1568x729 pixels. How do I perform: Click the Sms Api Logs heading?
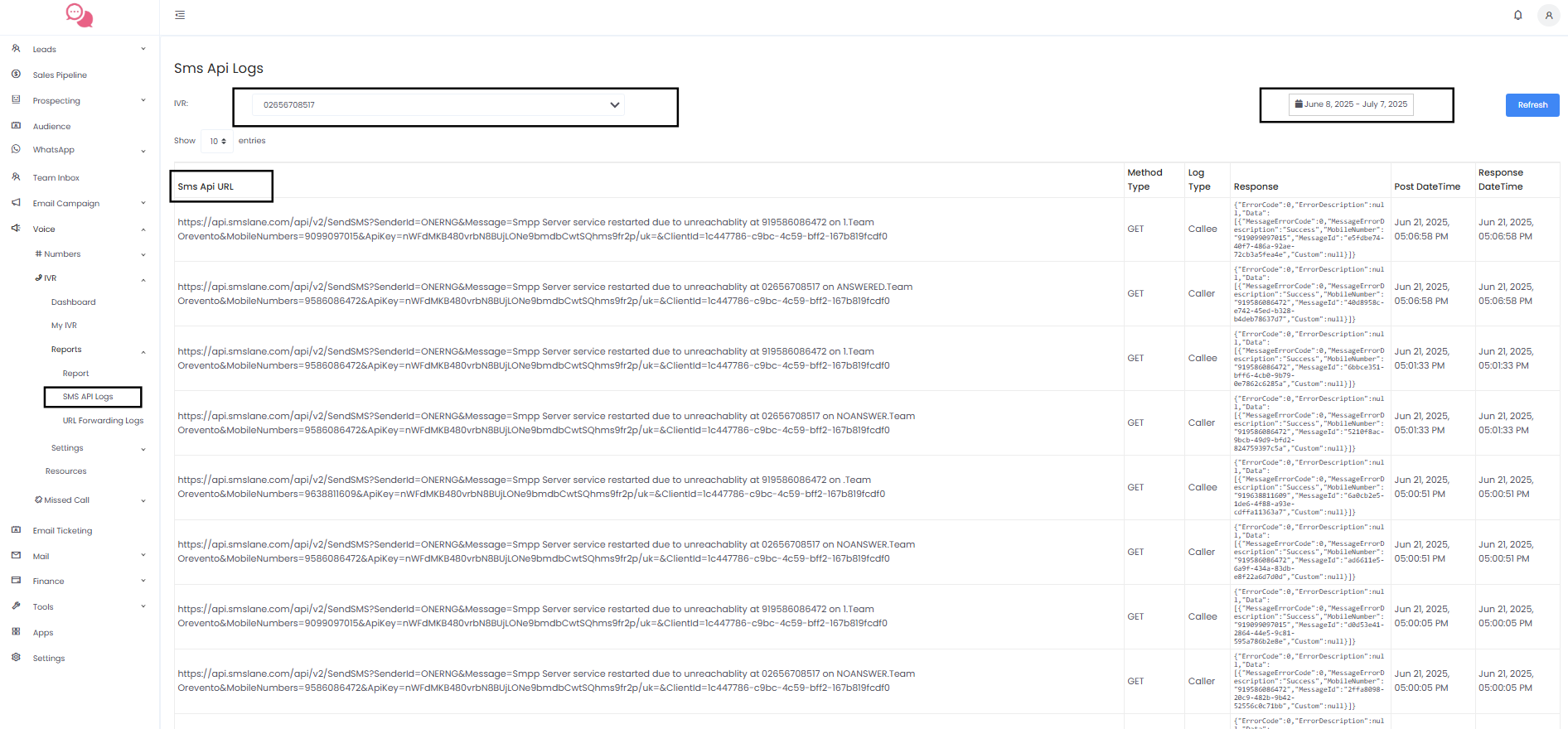point(219,68)
